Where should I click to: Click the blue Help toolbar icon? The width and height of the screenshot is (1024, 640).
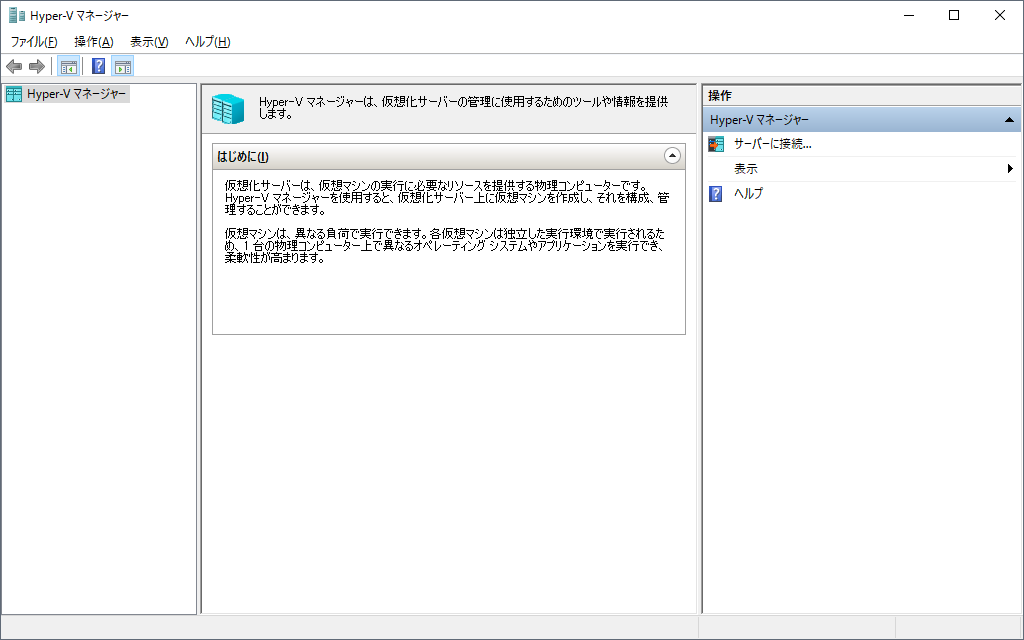(x=99, y=66)
